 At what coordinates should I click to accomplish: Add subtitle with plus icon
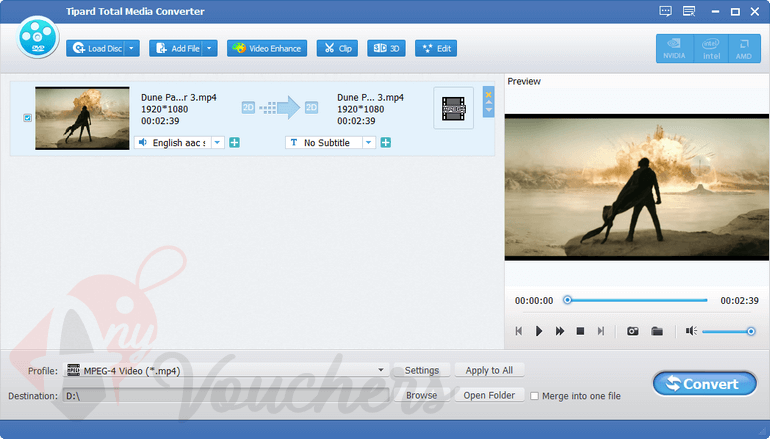point(386,142)
